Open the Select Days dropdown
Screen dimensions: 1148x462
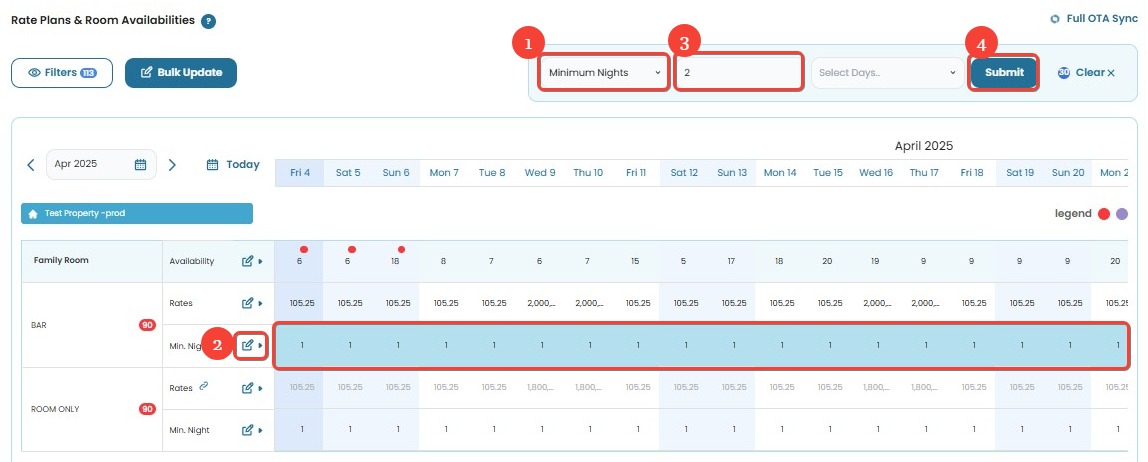(887, 72)
